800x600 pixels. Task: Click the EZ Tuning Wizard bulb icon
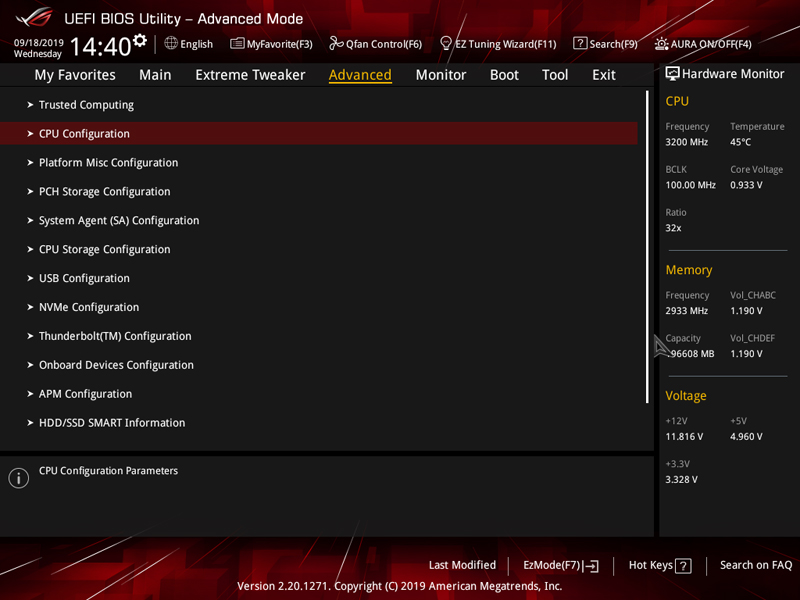point(445,43)
